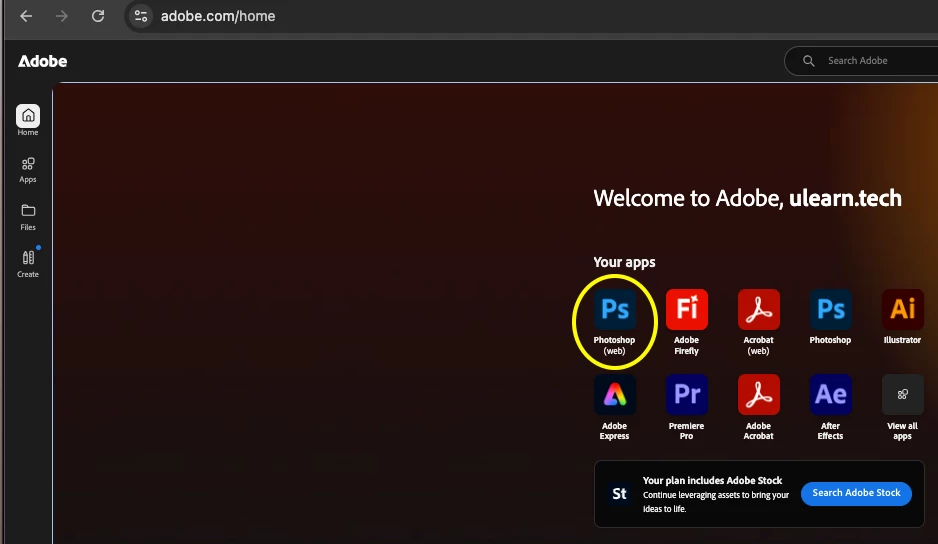The width and height of the screenshot is (938, 544).
Task: Open site information icon in address bar
Action: [141, 16]
